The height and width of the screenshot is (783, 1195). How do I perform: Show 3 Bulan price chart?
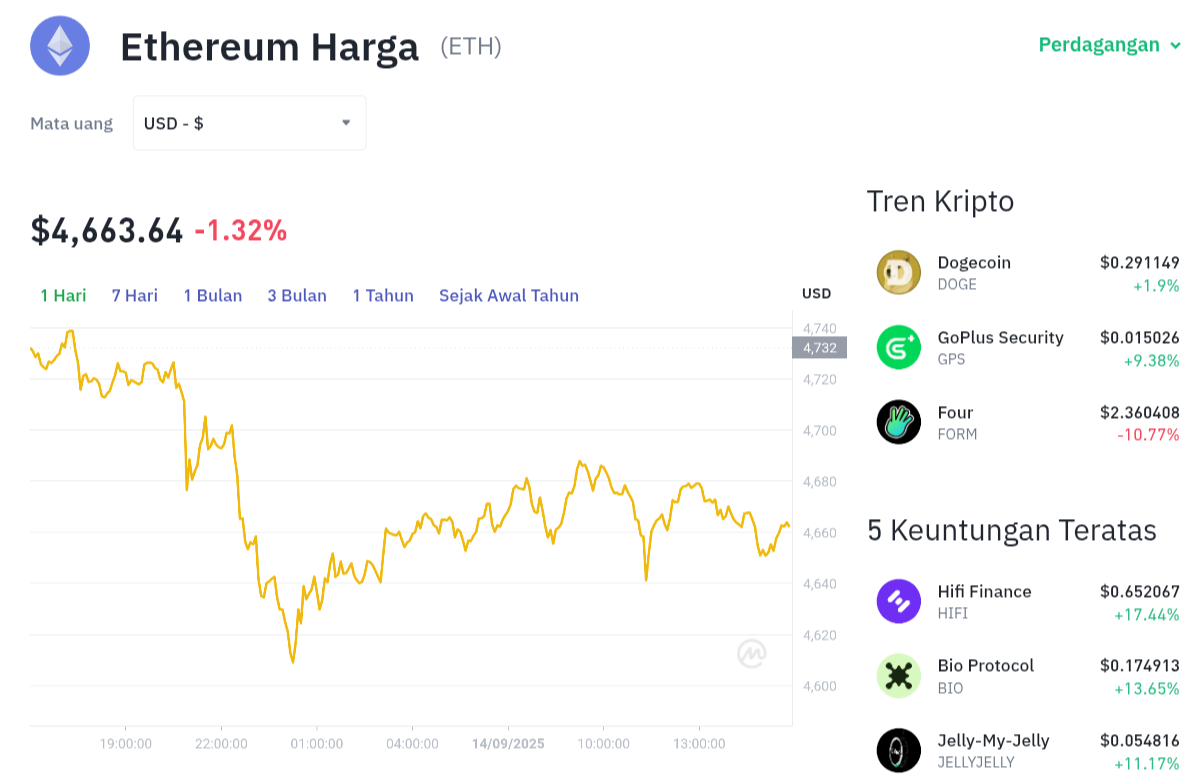tap(297, 295)
